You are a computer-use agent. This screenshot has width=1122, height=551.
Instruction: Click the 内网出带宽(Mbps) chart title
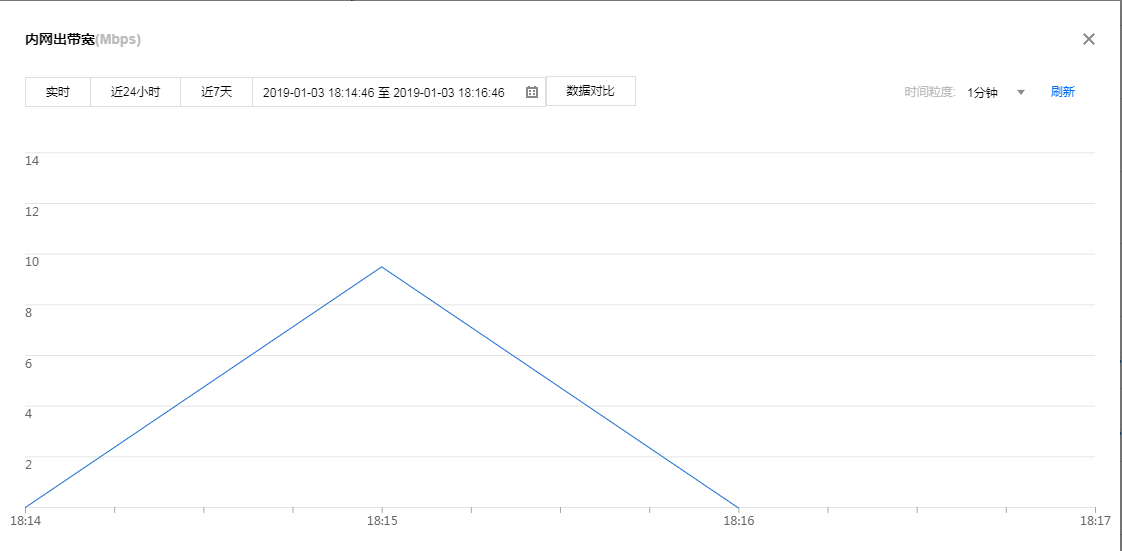click(x=83, y=40)
